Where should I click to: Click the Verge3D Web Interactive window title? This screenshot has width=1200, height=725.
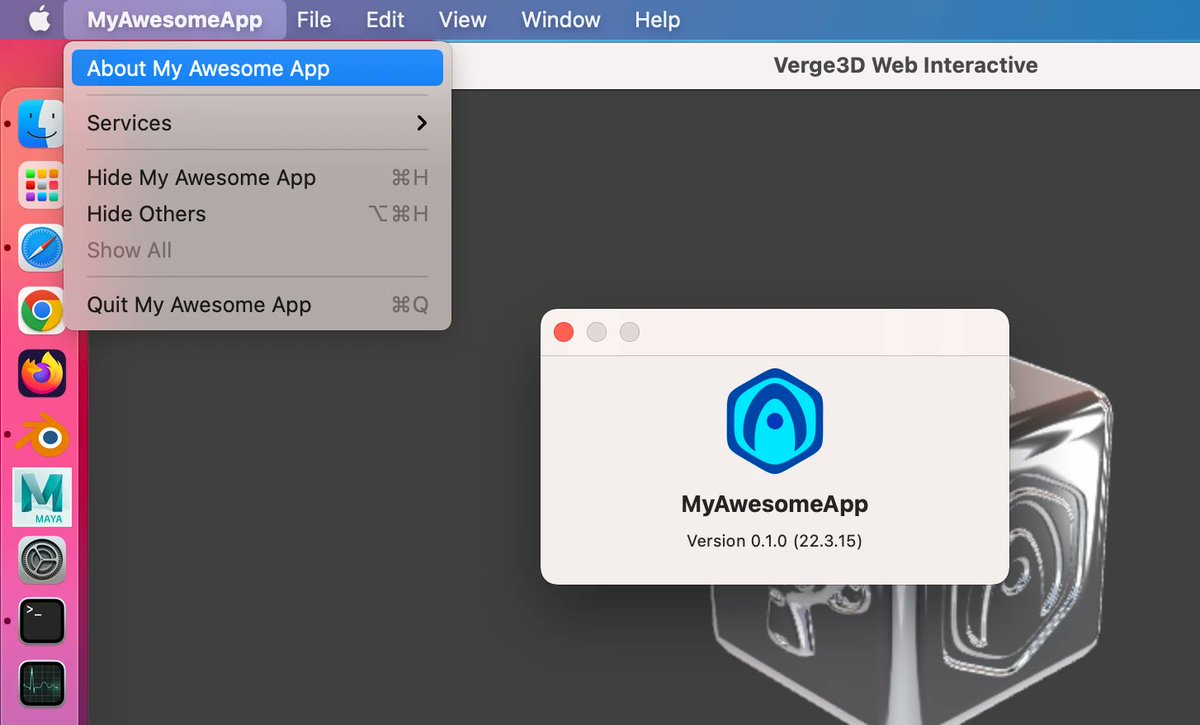tap(905, 66)
